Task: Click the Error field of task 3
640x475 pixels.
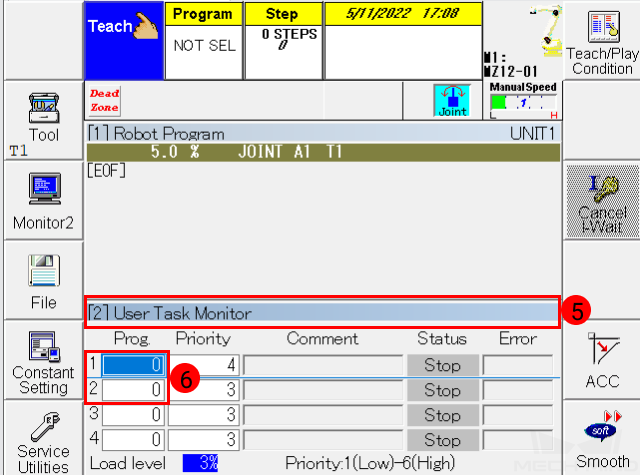Action: [x=518, y=415]
